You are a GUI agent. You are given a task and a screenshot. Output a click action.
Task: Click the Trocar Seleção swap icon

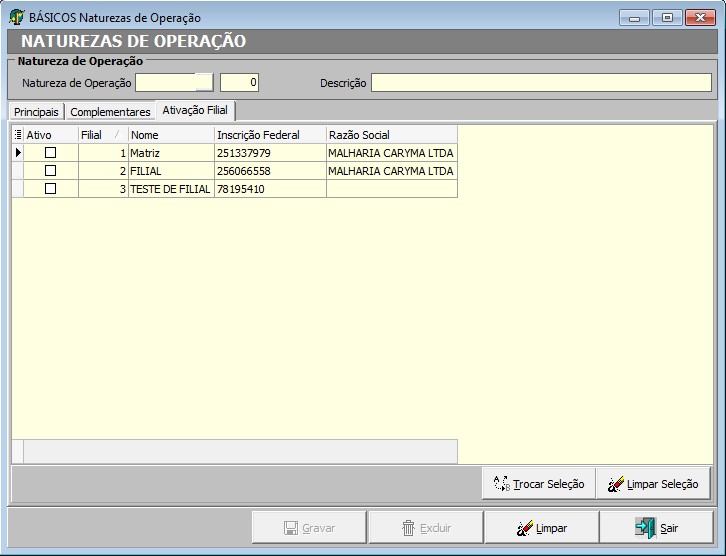tap(502, 484)
